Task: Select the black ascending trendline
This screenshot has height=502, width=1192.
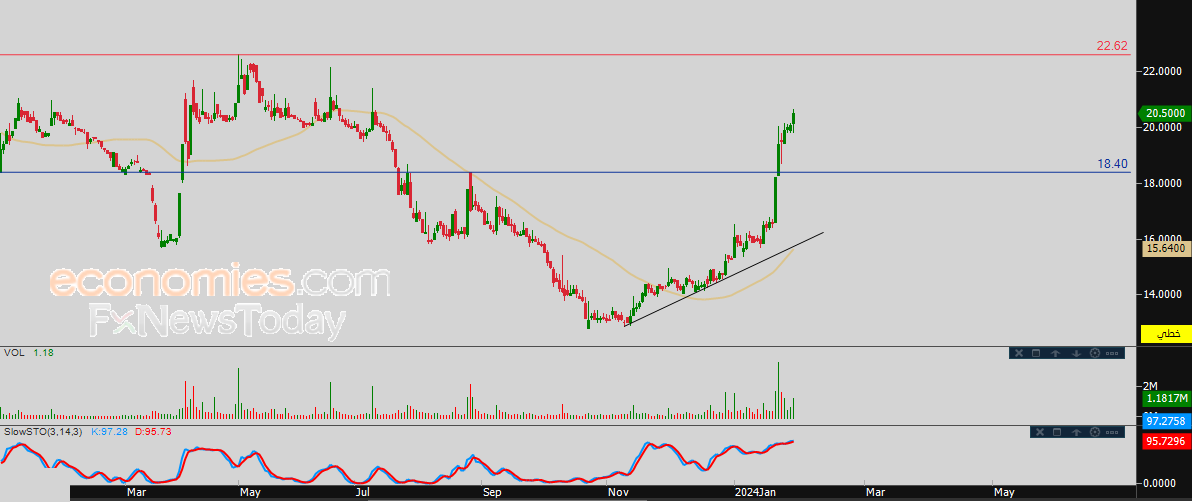Action: click(x=724, y=278)
